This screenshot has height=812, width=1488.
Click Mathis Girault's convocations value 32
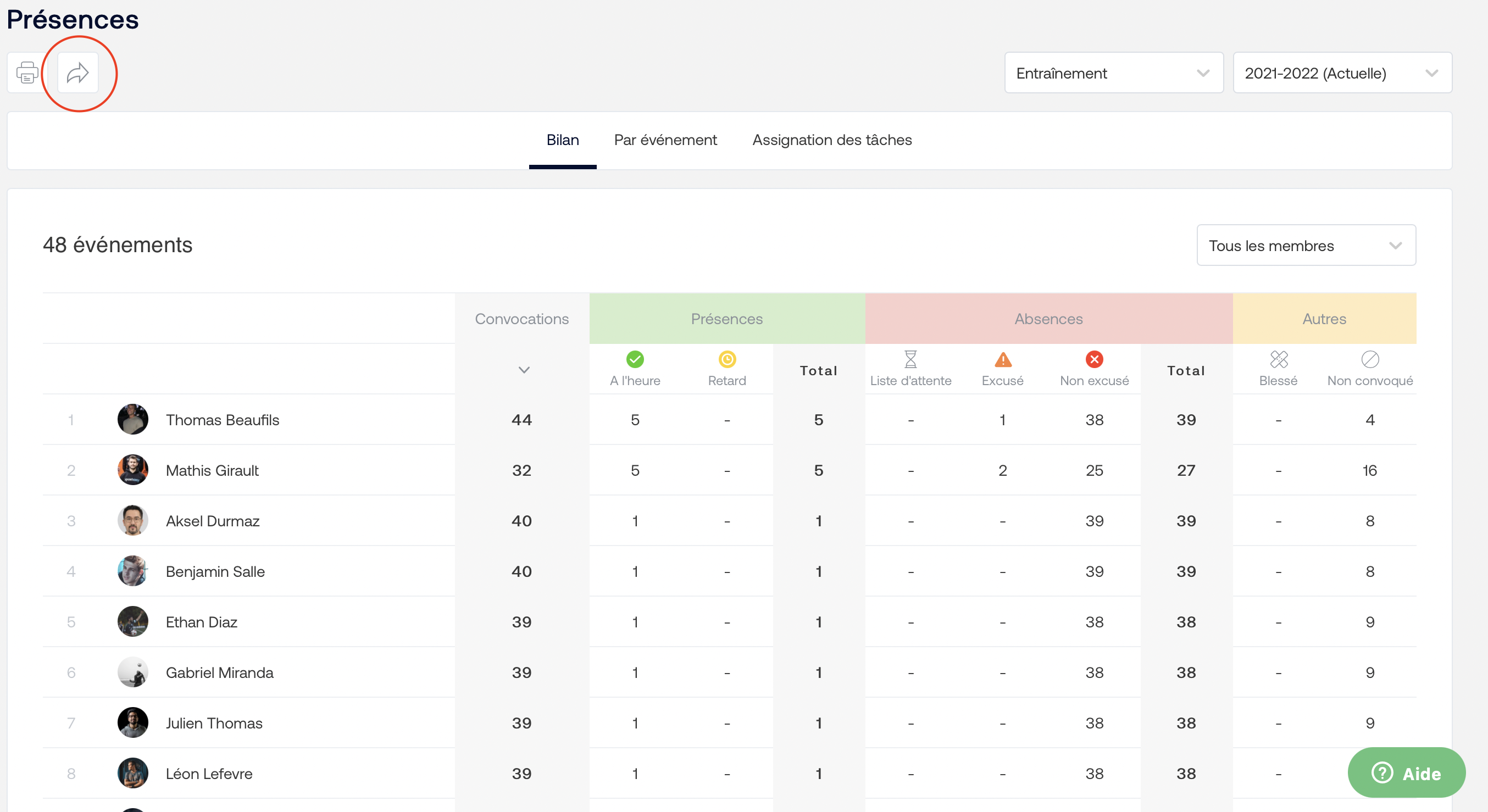521,471
